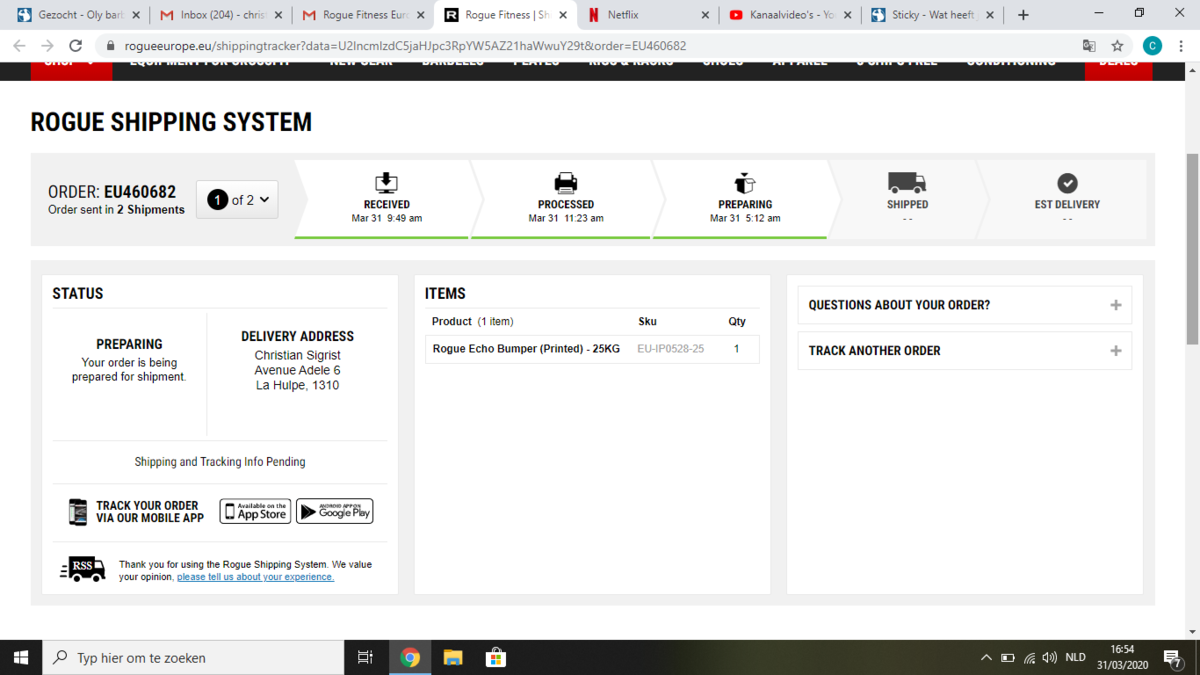Click the Shipped truck icon

pyautogui.click(x=907, y=183)
